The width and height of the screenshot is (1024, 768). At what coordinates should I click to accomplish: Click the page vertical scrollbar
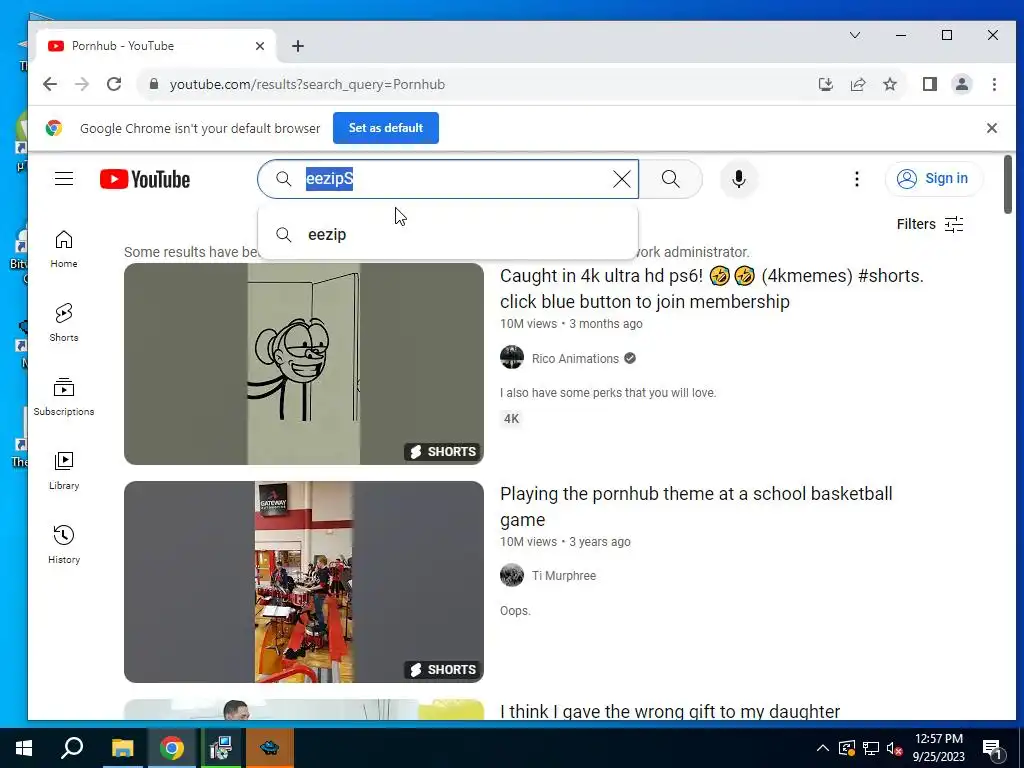coord(1008,184)
